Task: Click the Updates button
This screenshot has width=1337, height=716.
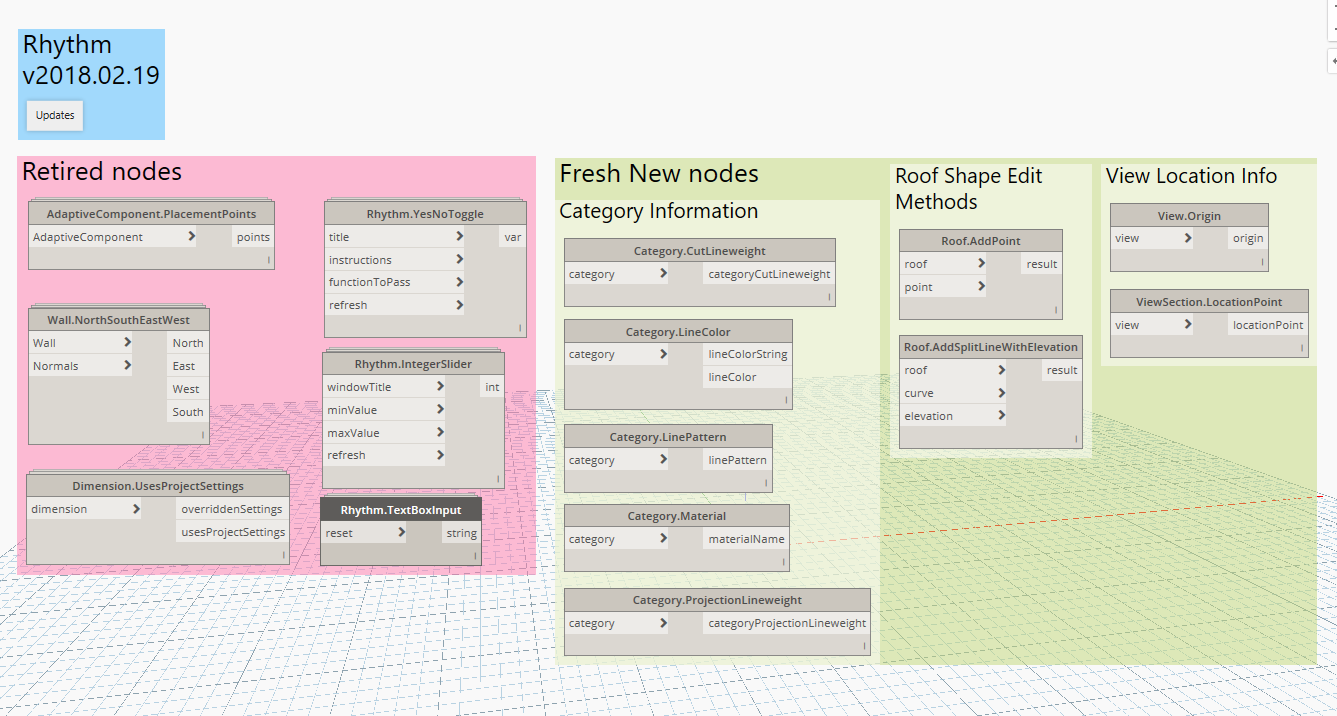Action: (x=55, y=115)
